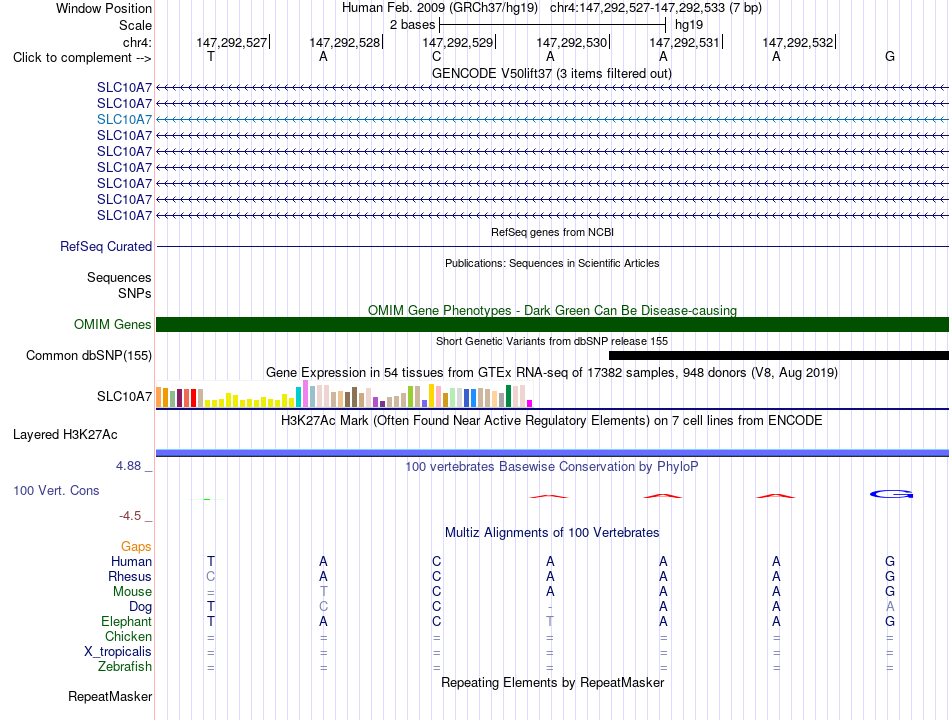Image resolution: width=950 pixels, height=720 pixels.
Task: Click 'Repeating Elements by RepeatMasker' title
Action: click(x=552, y=682)
